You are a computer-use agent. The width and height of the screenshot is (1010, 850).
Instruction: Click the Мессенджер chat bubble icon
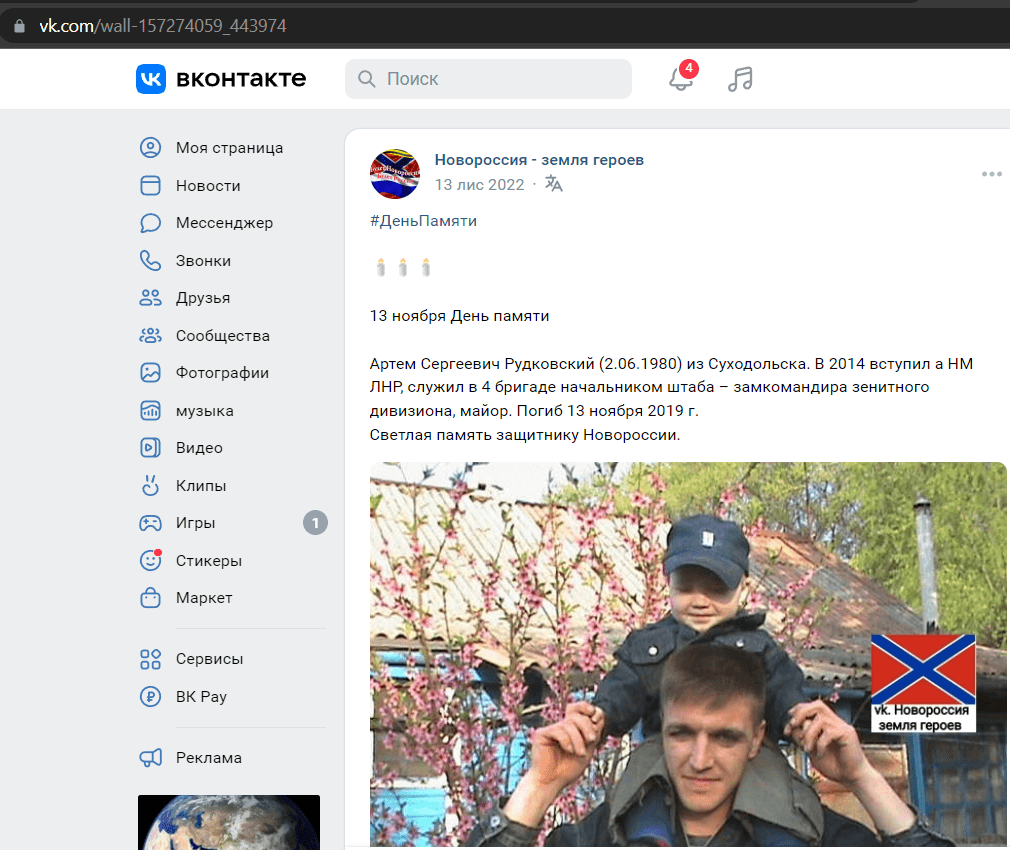151,223
